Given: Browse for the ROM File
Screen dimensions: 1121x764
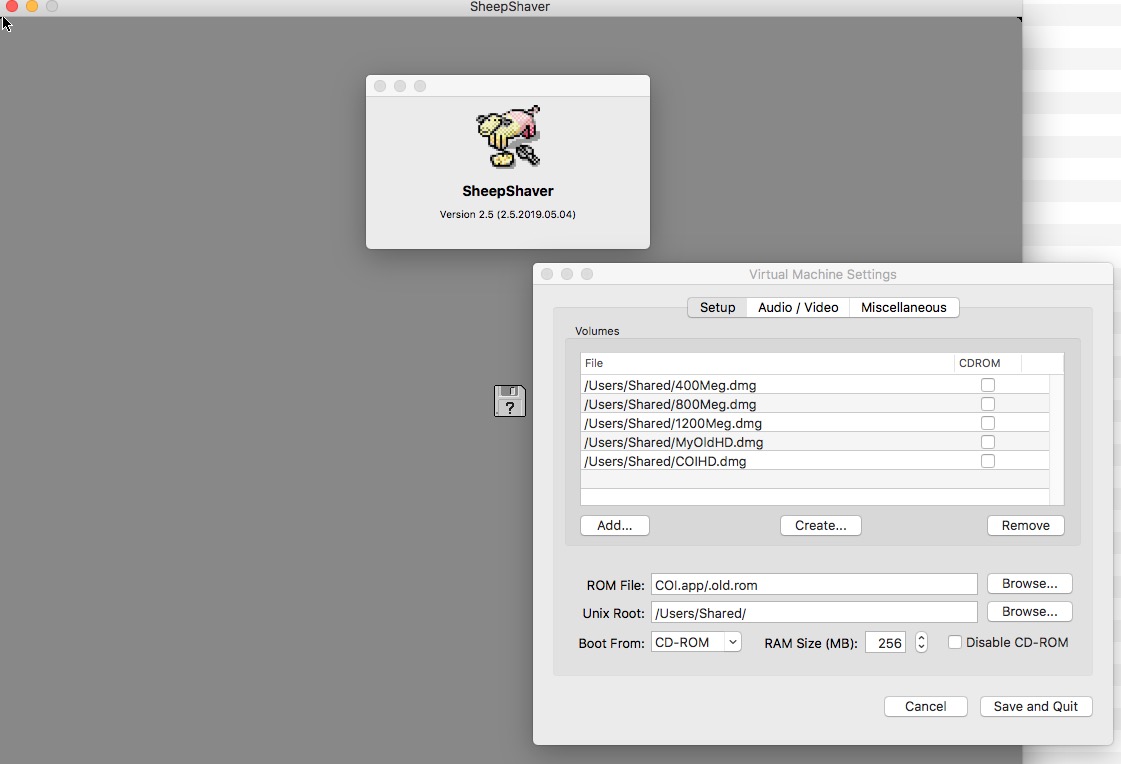Looking at the screenshot, I should click(1029, 584).
